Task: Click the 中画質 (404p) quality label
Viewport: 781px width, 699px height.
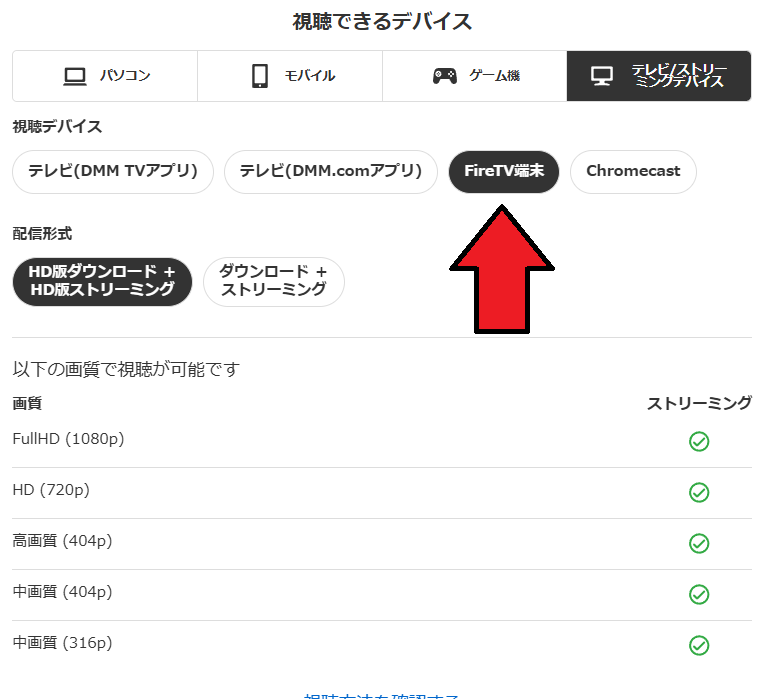Action: tap(62, 592)
